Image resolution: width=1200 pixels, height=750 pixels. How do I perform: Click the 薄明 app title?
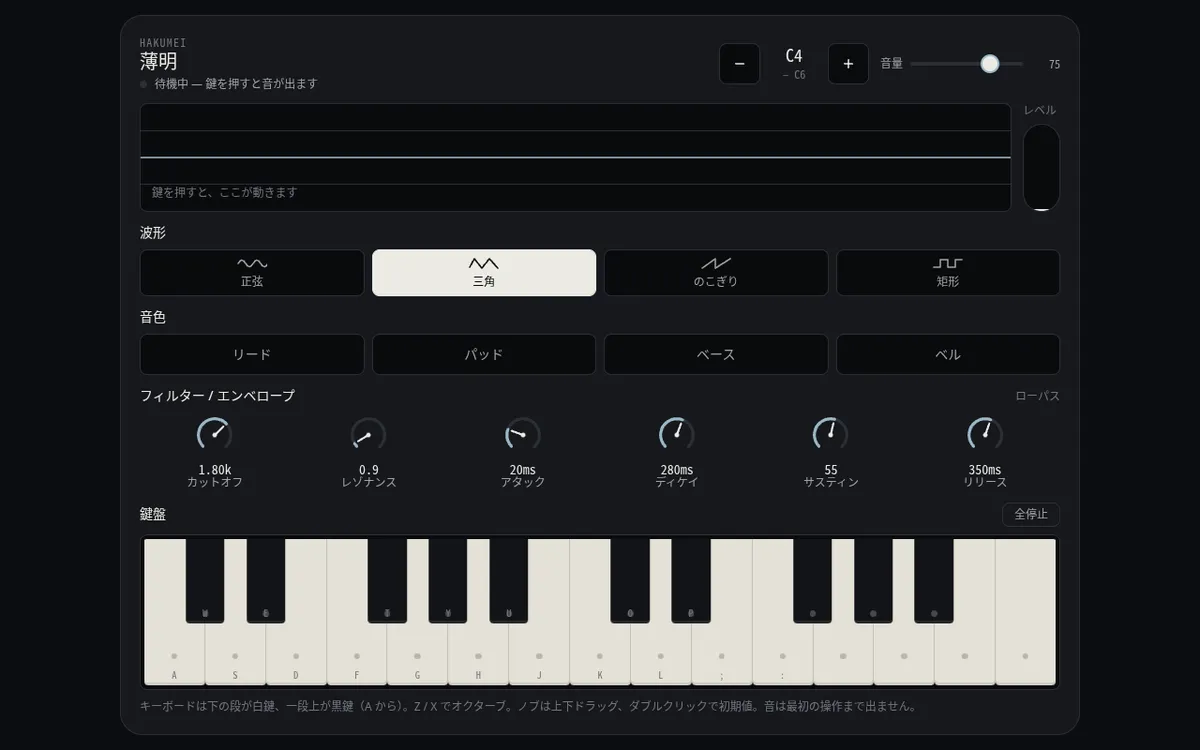point(159,62)
